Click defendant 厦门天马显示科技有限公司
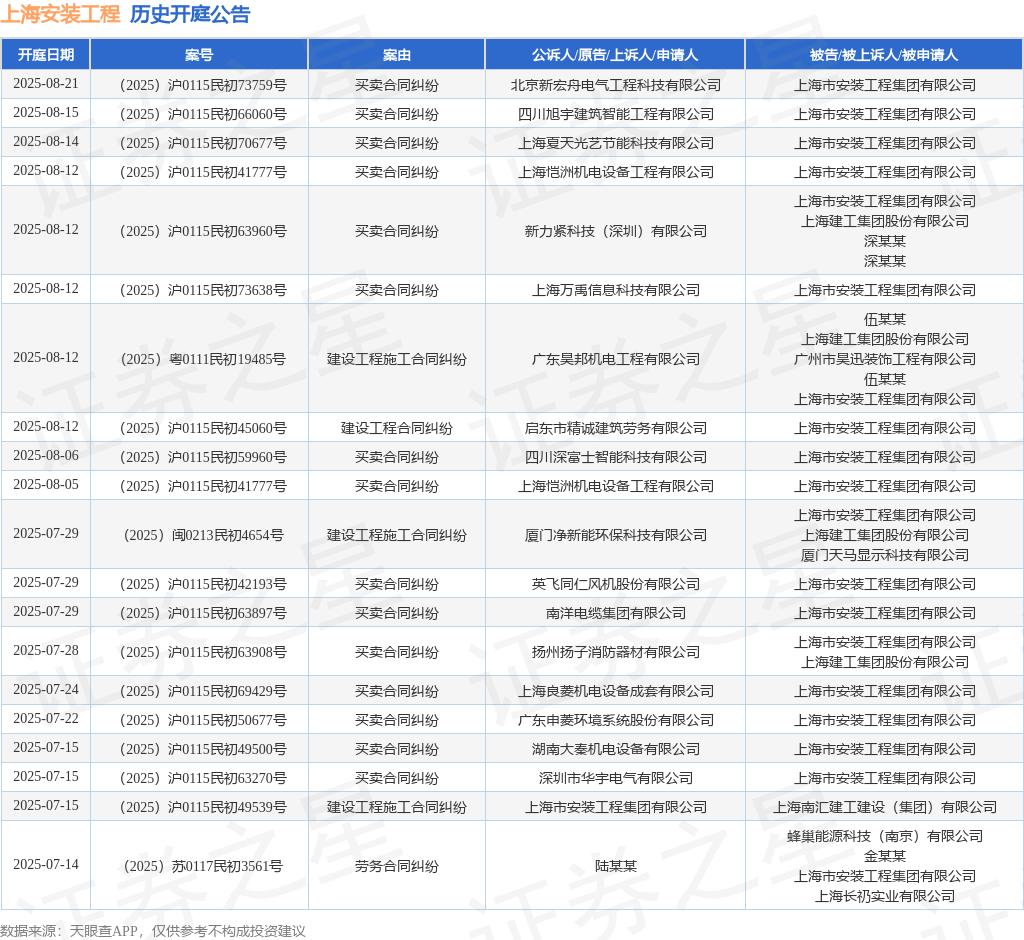Screen dimensions: 1024x940 click(884, 555)
